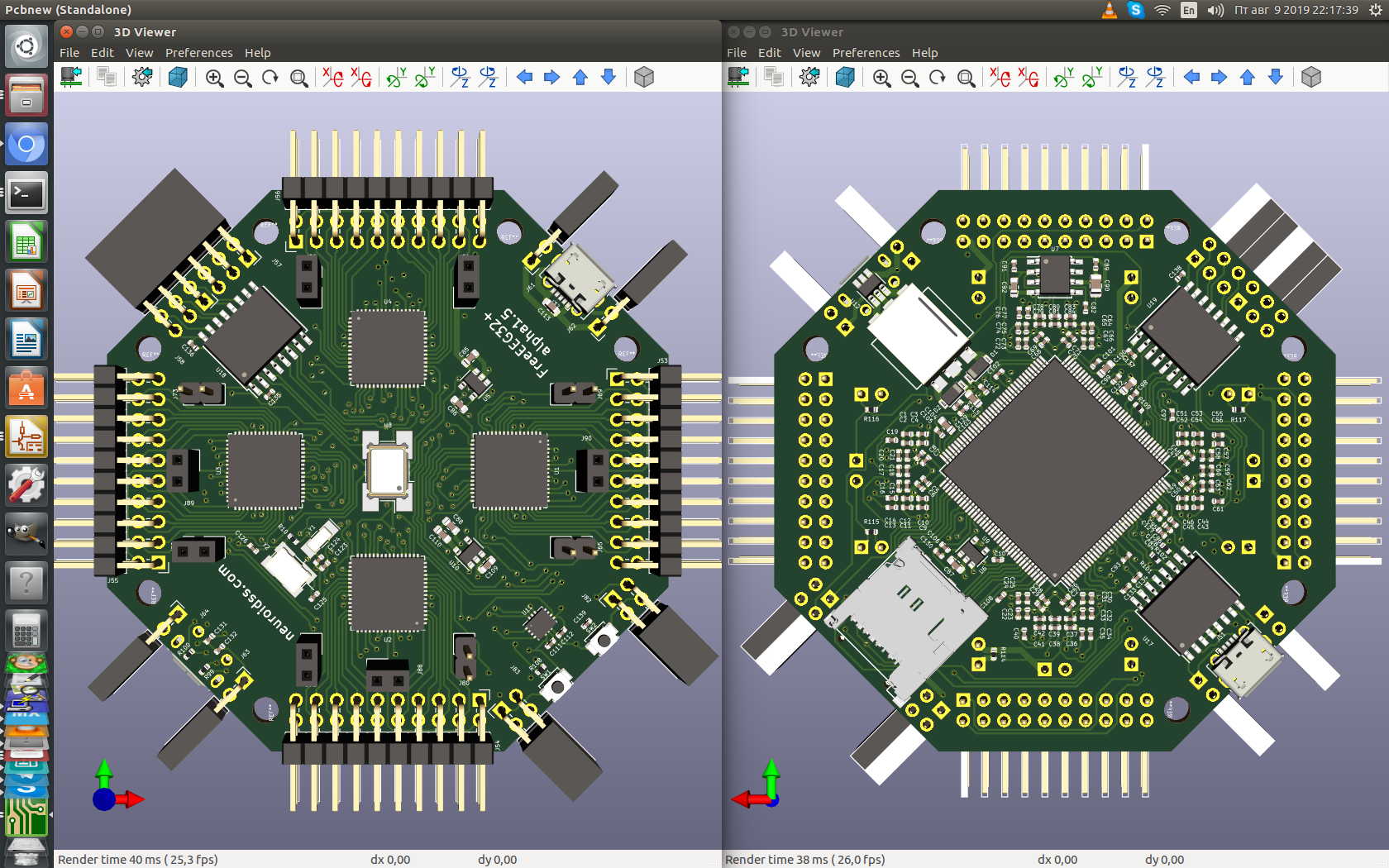This screenshot has height=868, width=1389.
Task: Copy 3D image to clipboard in left viewer
Action: click(107, 78)
